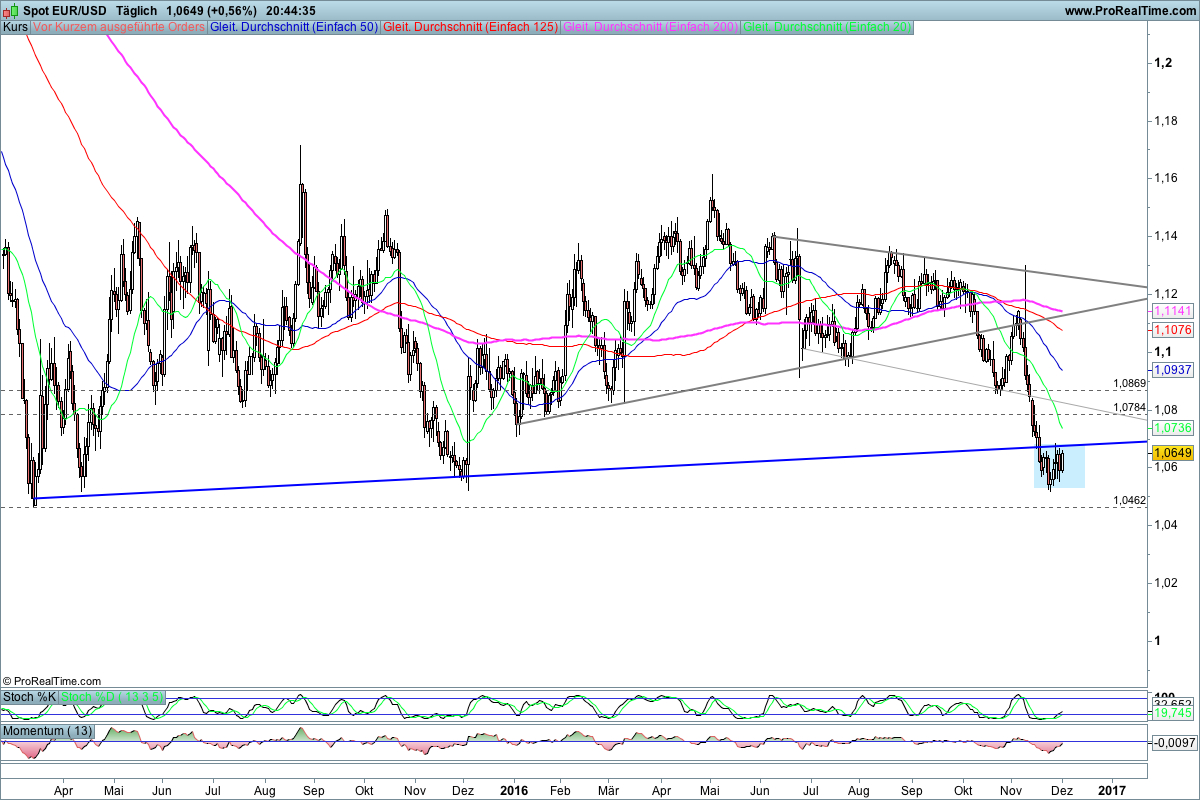Click the red 1,1076 price tag
The height and width of the screenshot is (800, 1200).
click(x=1172, y=329)
